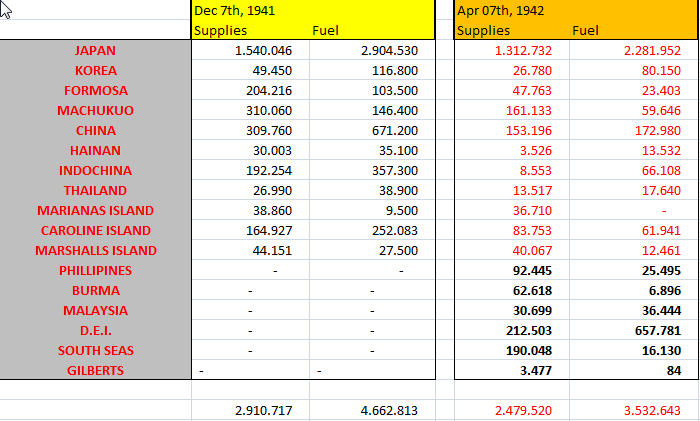Select Korea 1942 fuel cell 80.150
Viewport: 700px width, 421px height.
coord(633,71)
